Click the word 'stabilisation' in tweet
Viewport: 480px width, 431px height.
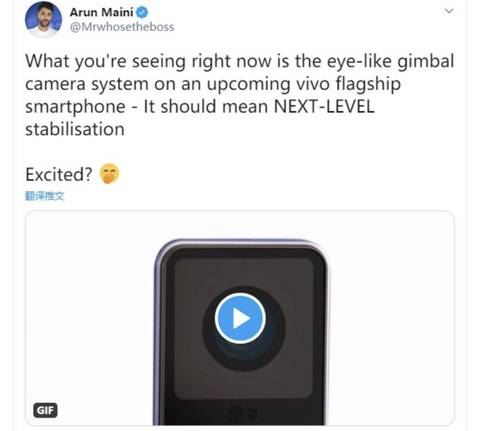tap(75, 129)
